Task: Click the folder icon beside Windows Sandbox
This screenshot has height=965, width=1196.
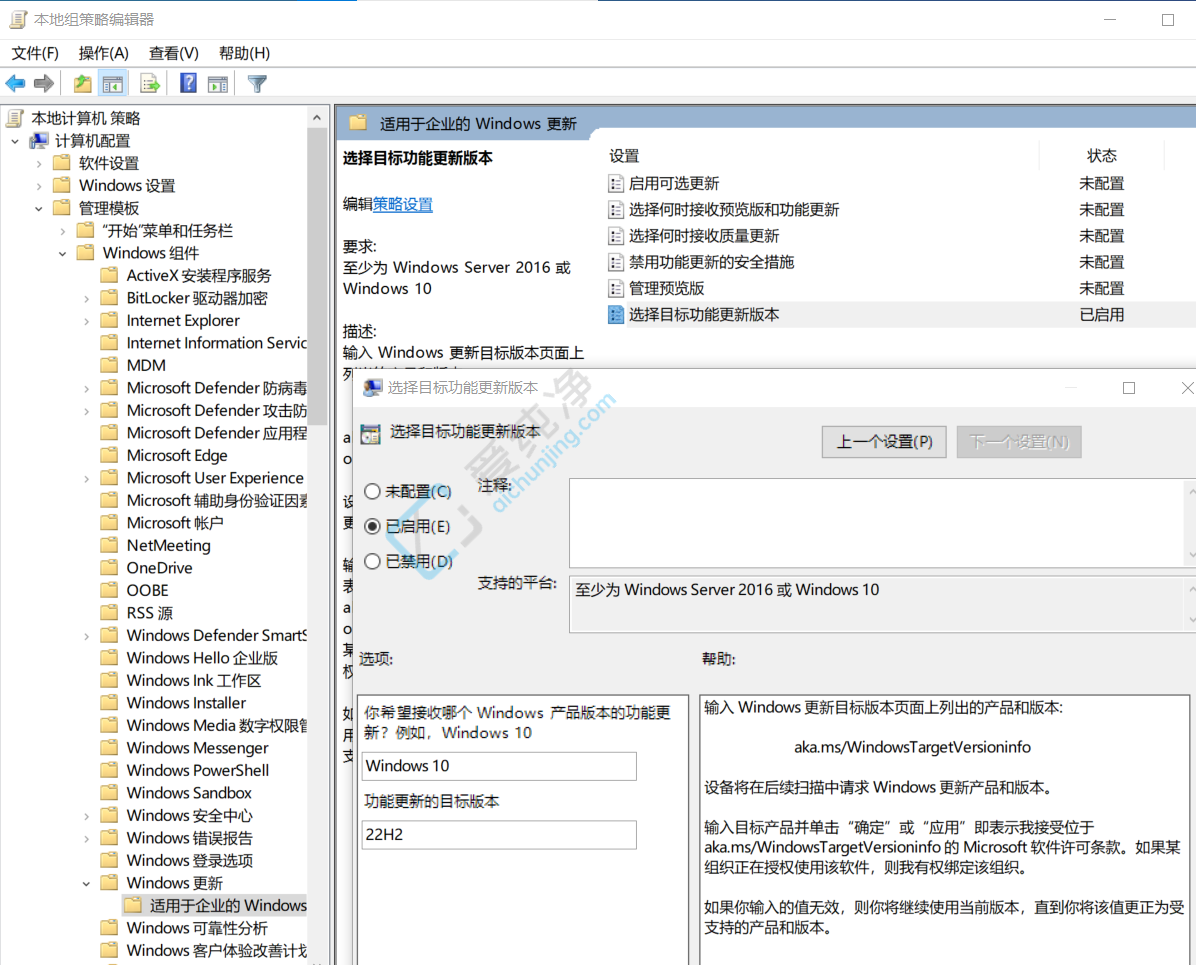Action: [110, 793]
